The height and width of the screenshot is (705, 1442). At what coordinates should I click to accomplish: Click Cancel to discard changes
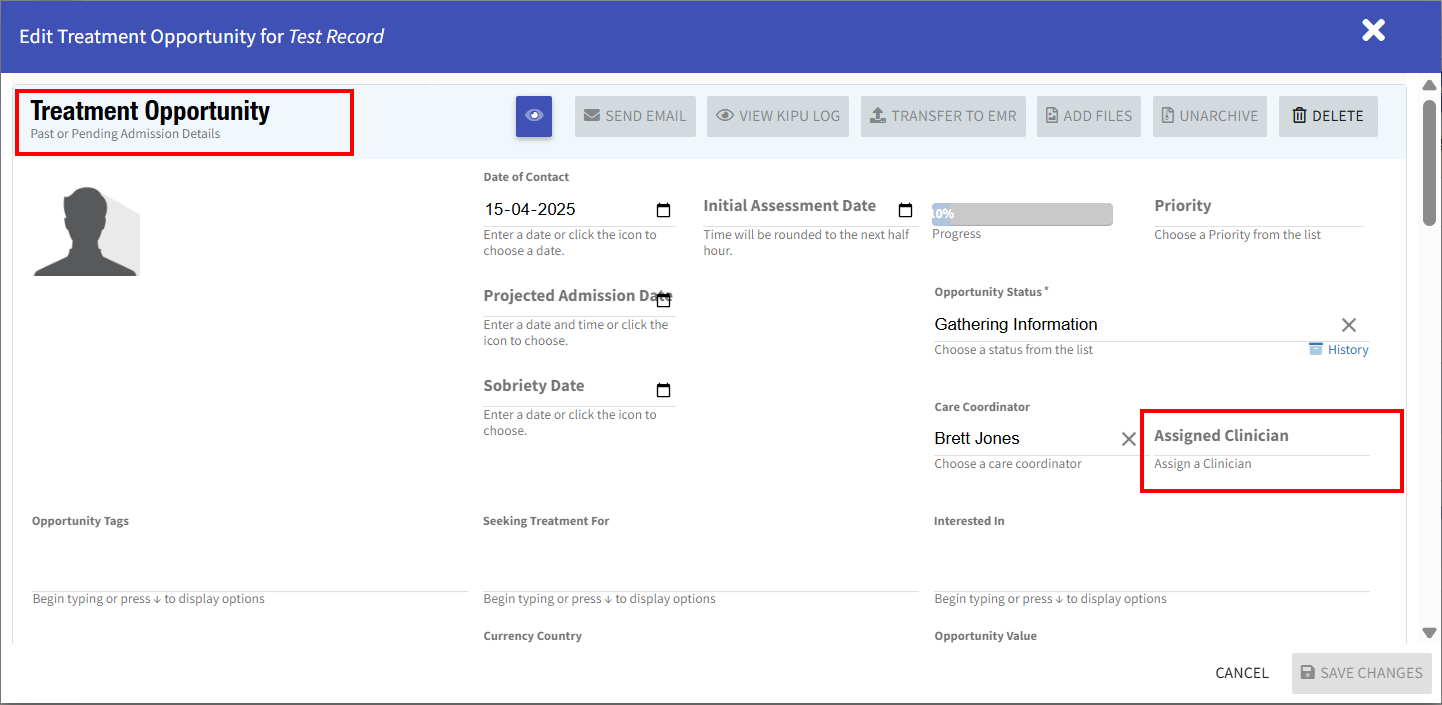coord(1241,673)
